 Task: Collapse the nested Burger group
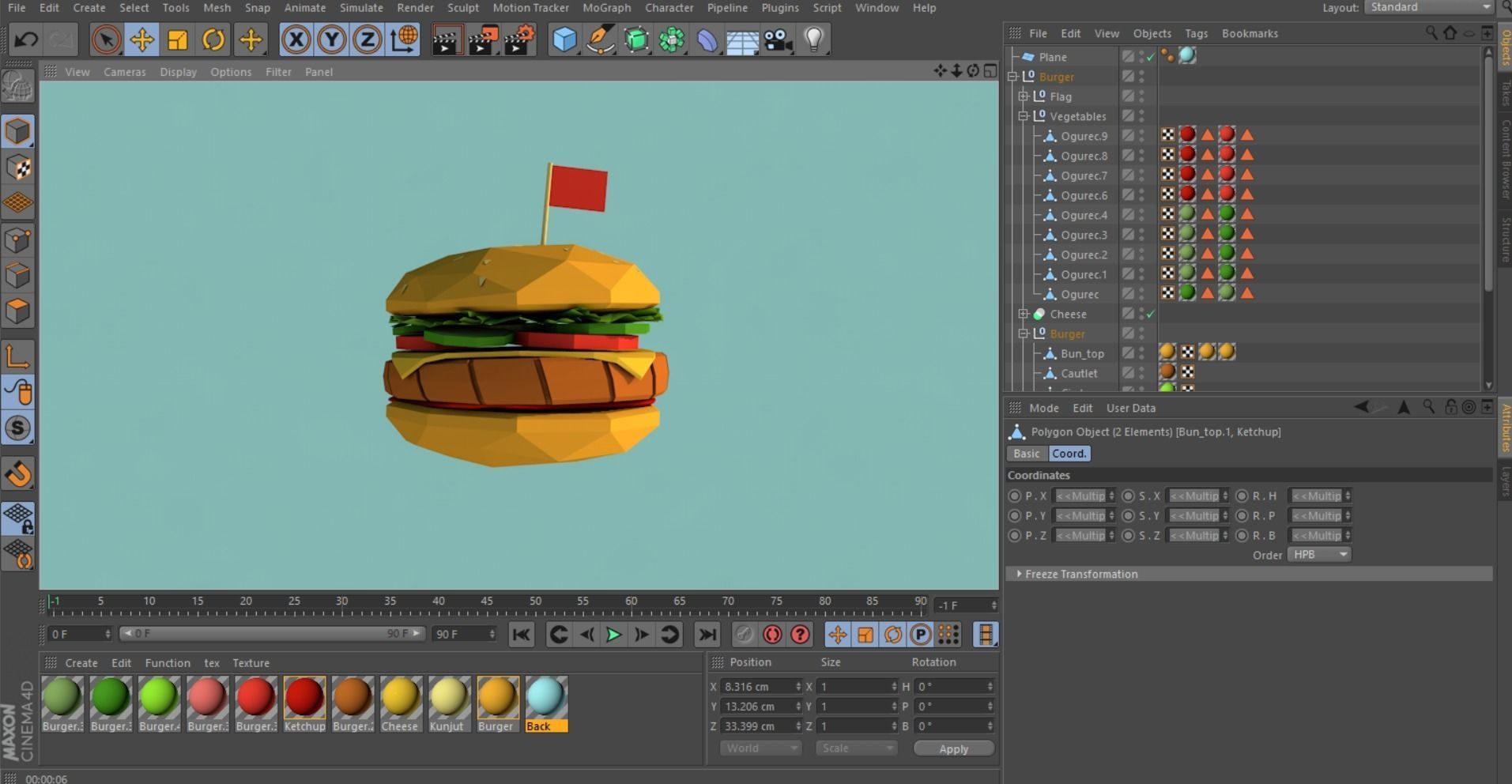(1024, 334)
